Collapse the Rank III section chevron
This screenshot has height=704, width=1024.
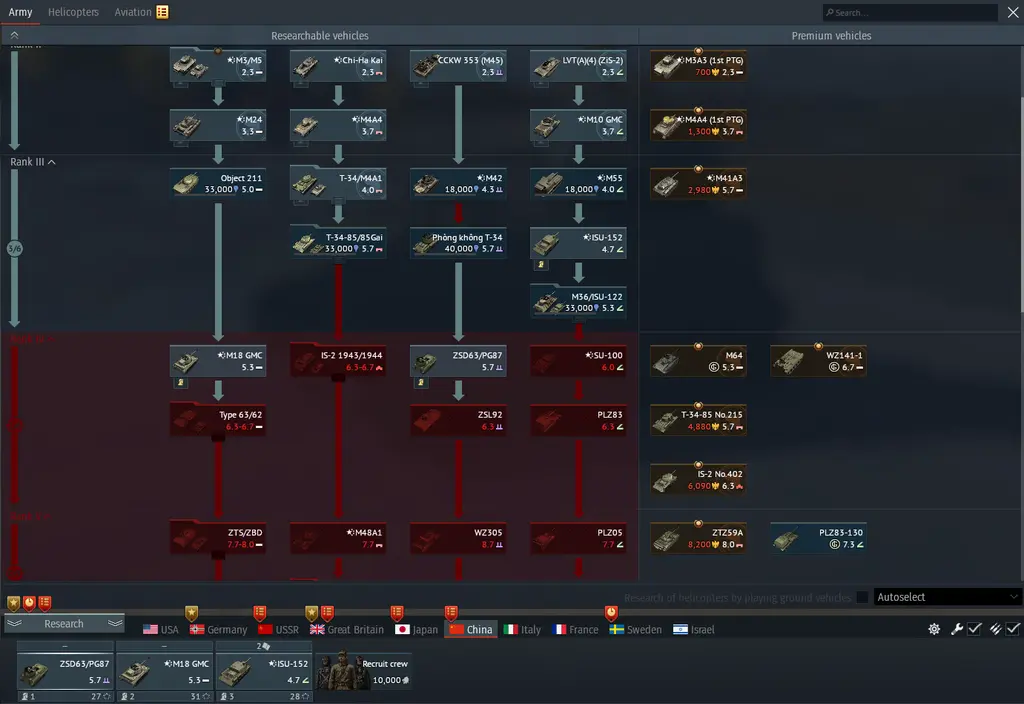click(51, 162)
